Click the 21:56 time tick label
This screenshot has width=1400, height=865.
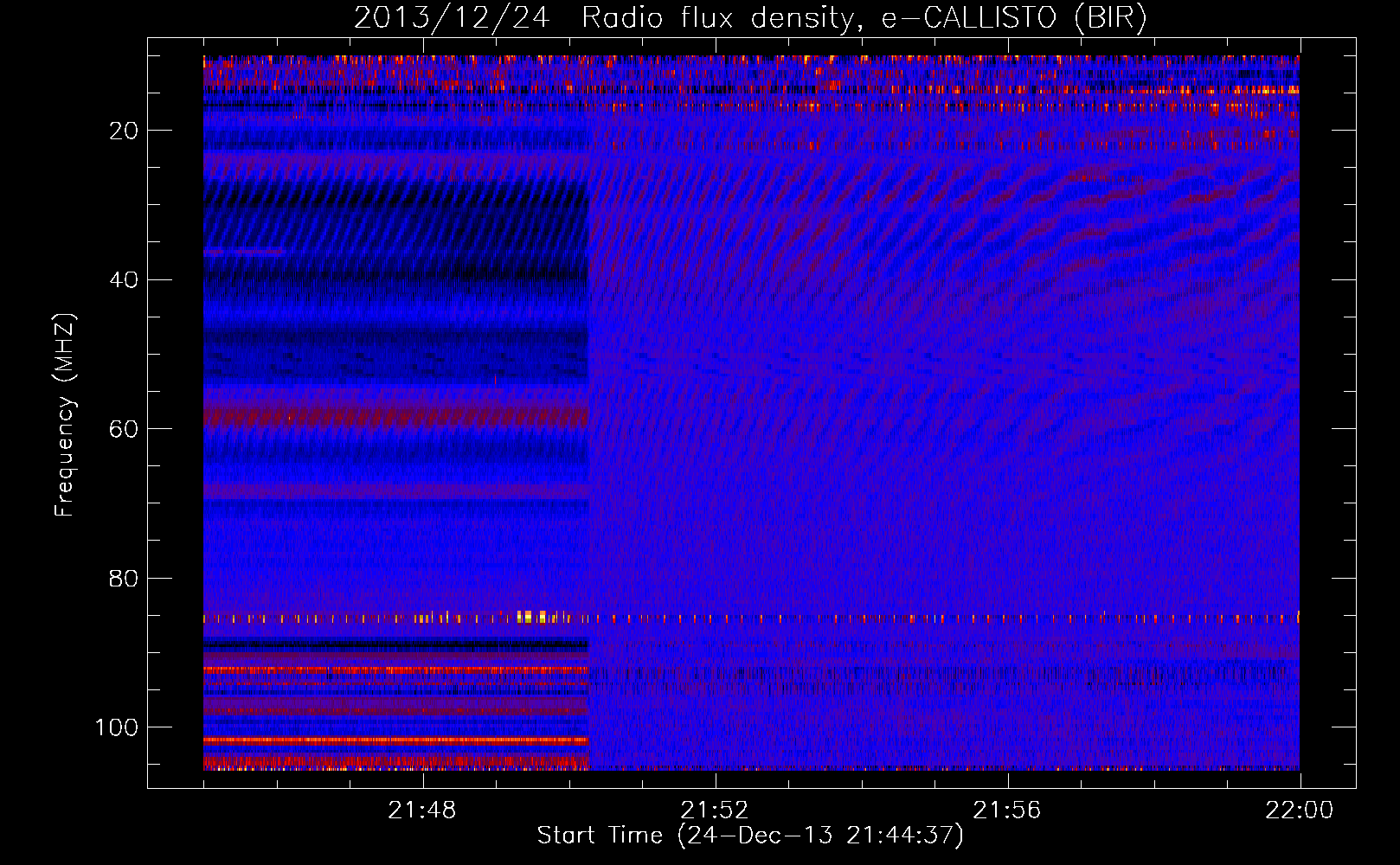[x=1007, y=811]
